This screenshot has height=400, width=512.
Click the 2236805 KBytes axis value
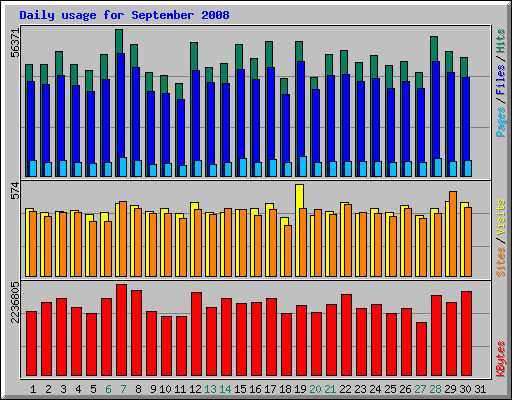15,302
